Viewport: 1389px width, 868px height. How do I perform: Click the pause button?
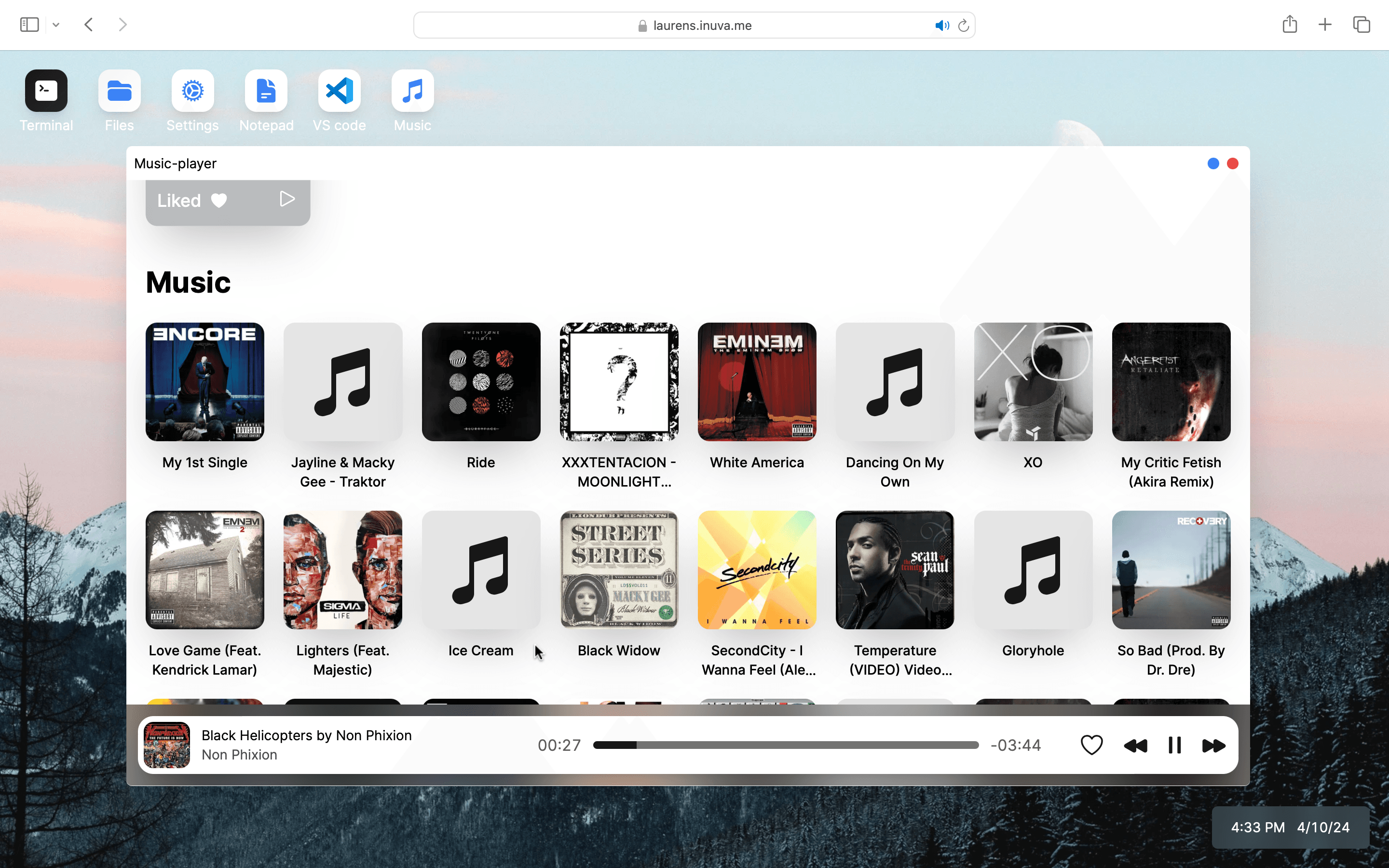1175,745
